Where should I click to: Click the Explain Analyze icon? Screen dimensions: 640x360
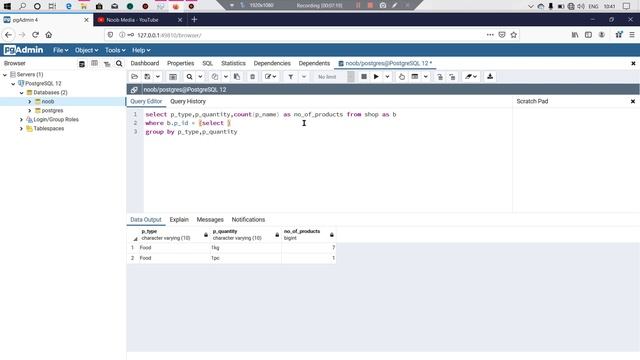pyautogui.click(x=415, y=77)
